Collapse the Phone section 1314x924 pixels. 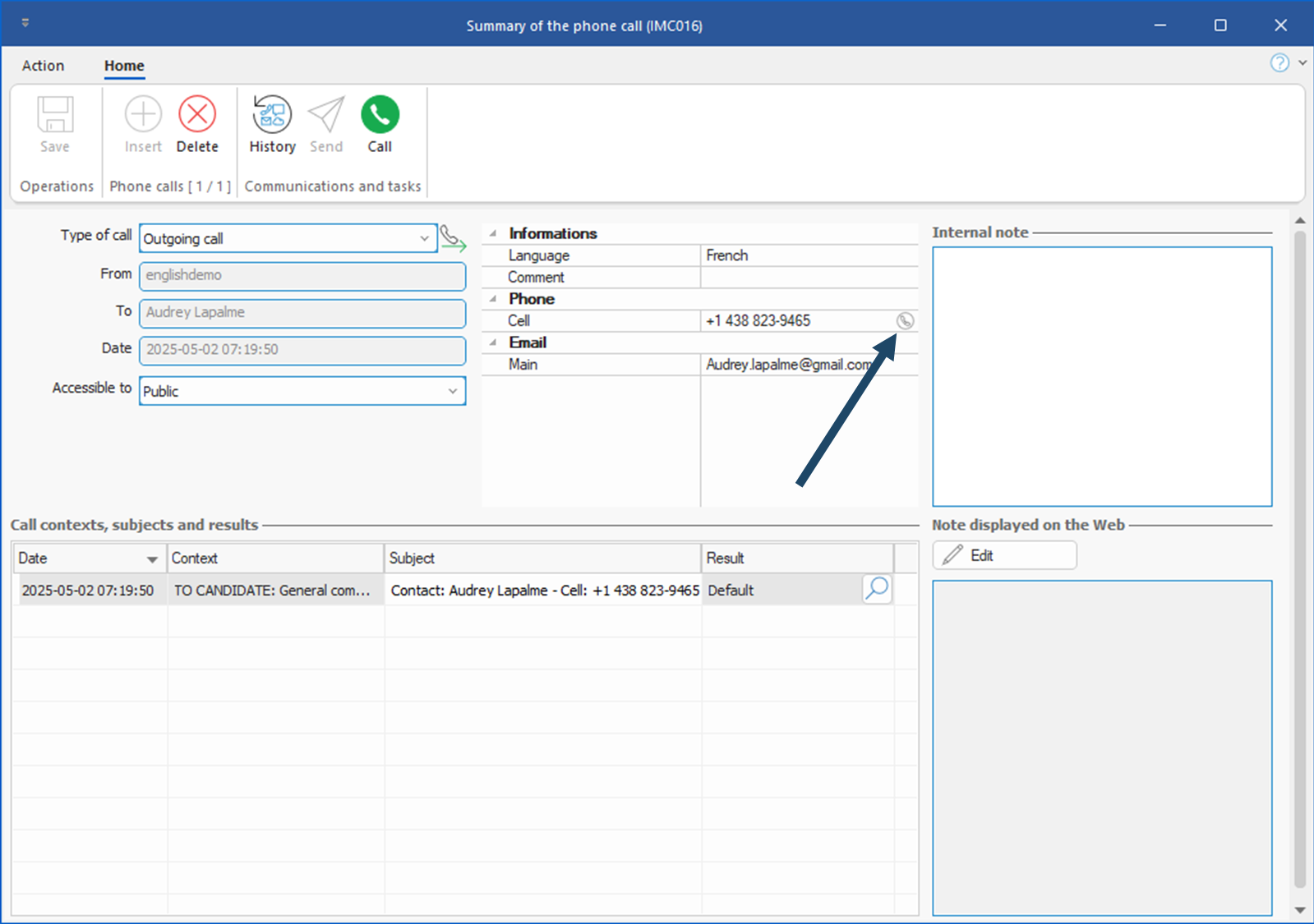click(493, 299)
